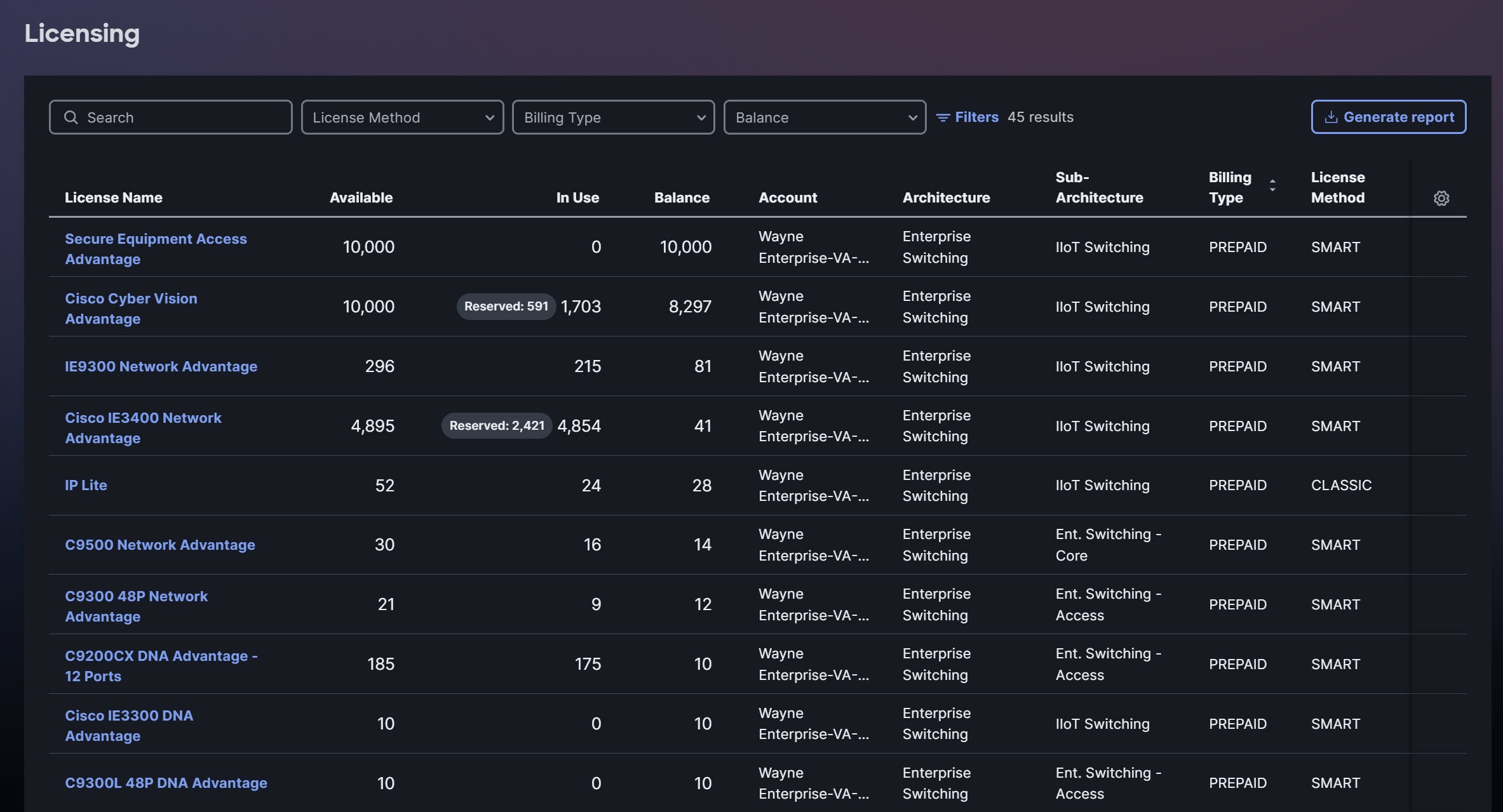Click the Architecture column header

(946, 197)
